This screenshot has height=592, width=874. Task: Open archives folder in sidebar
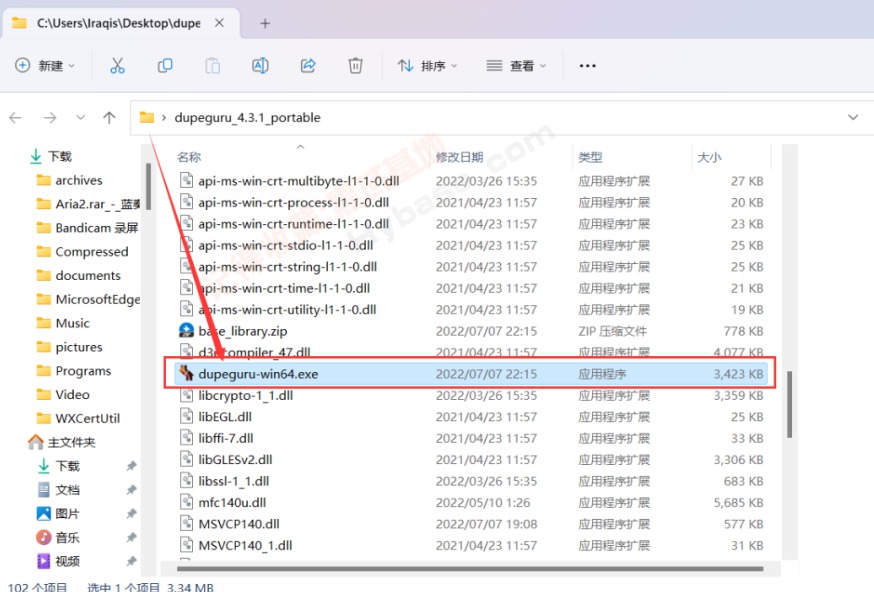70,180
